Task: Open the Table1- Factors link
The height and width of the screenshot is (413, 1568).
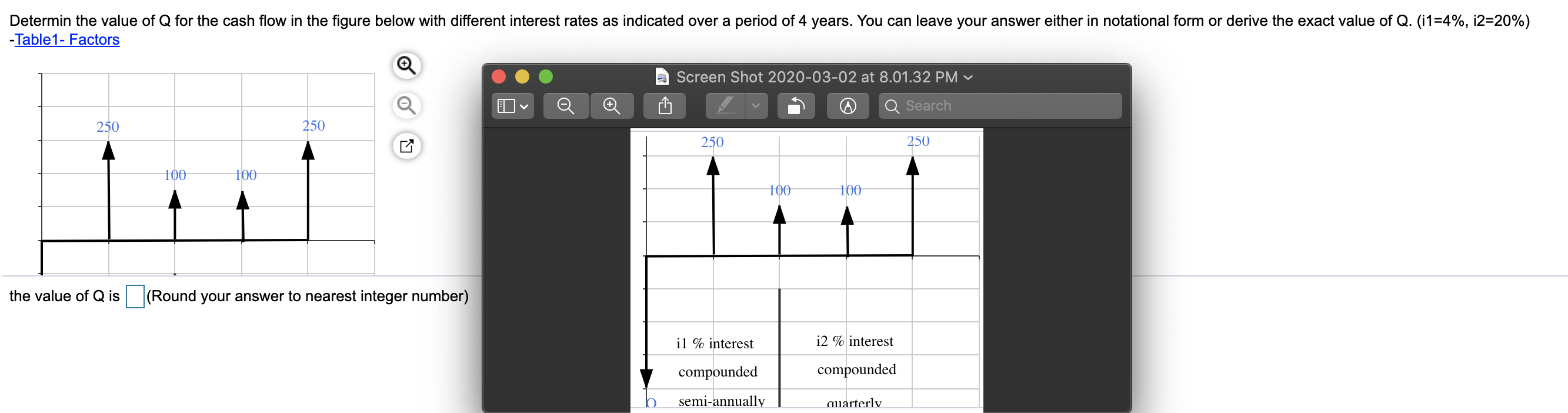Action: [67, 39]
